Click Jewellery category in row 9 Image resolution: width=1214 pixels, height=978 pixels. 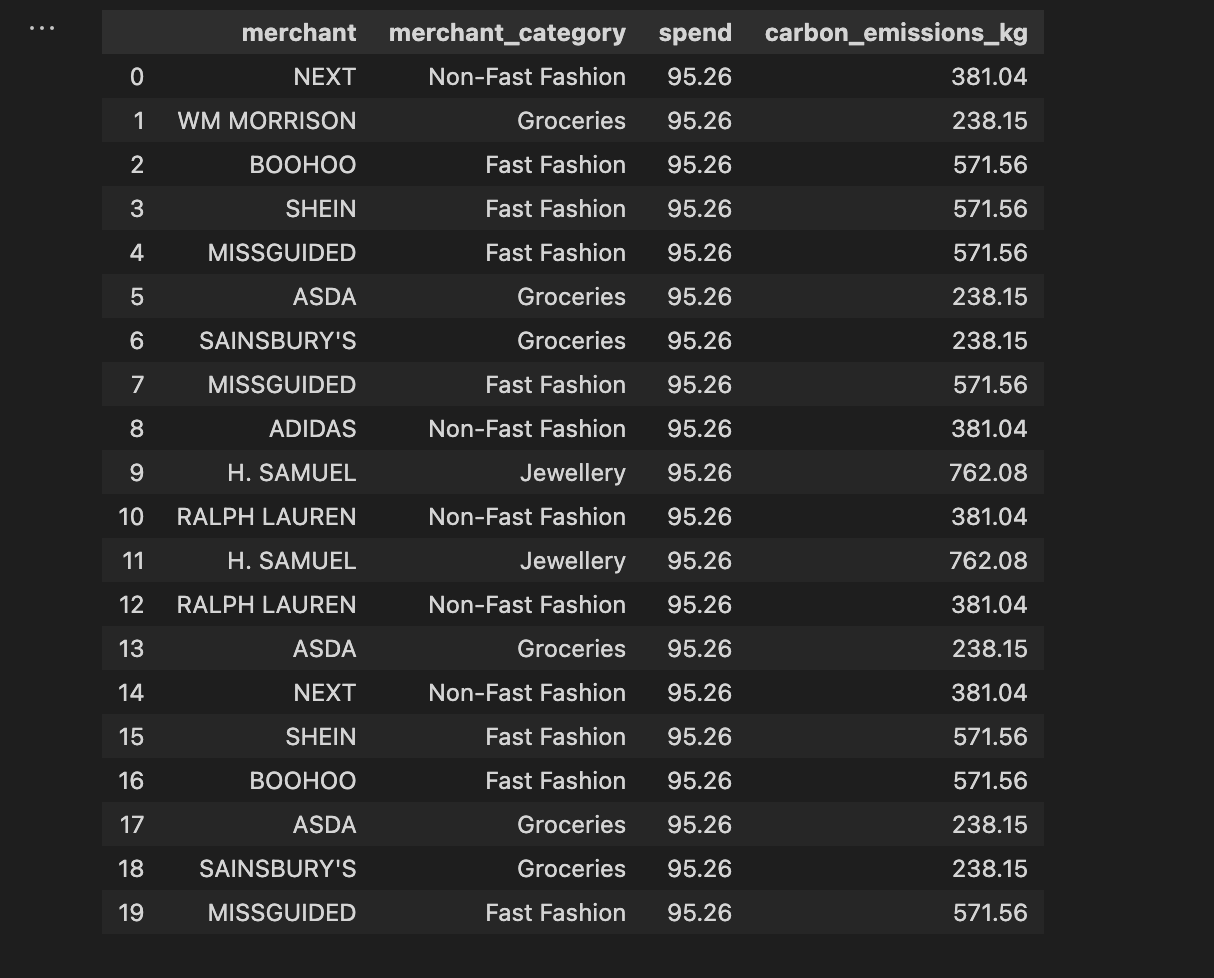(573, 473)
